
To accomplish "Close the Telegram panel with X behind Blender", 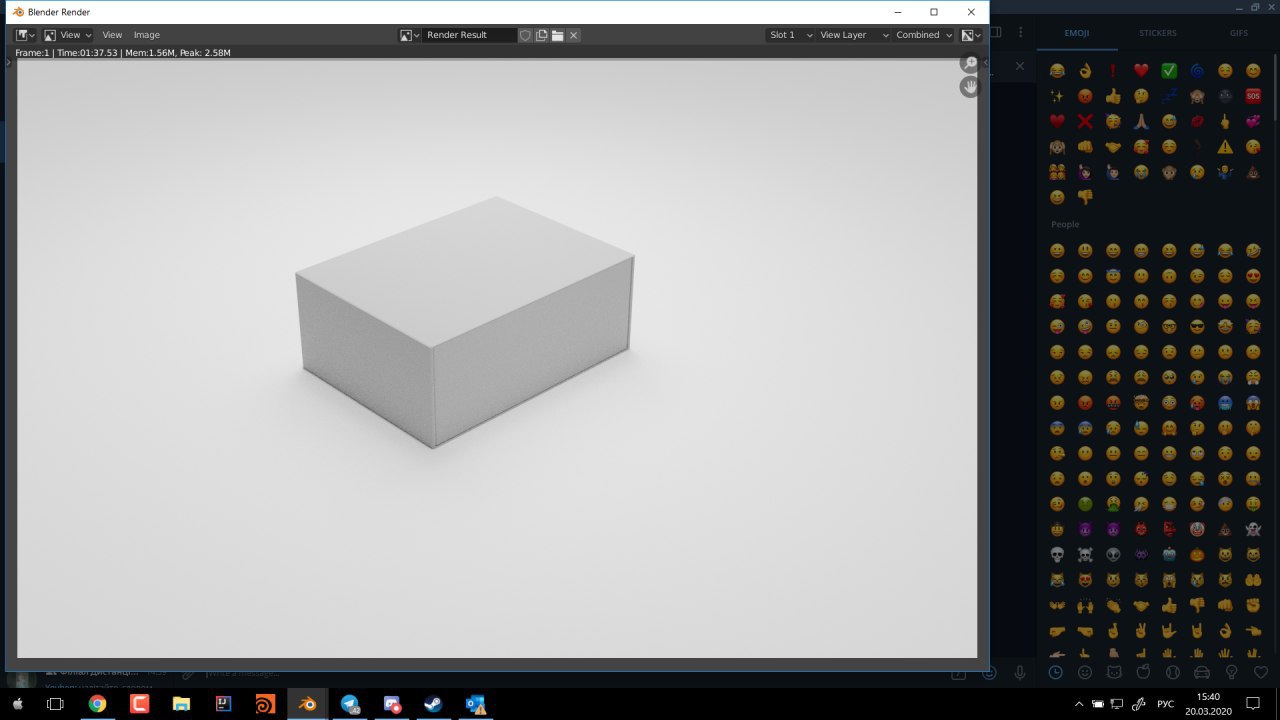I will click(1020, 66).
